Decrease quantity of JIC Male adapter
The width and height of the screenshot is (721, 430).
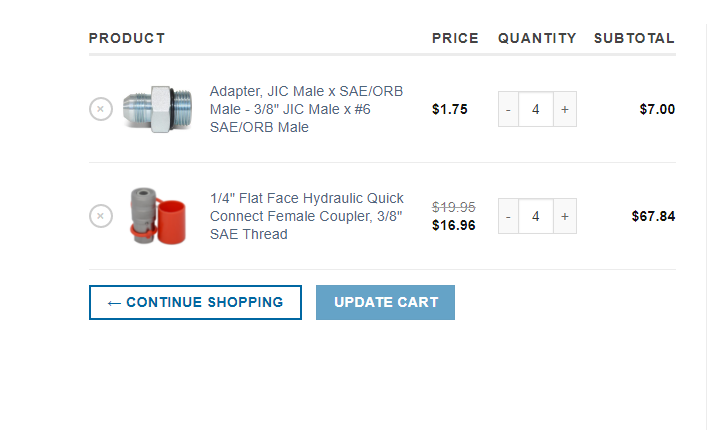coord(508,109)
